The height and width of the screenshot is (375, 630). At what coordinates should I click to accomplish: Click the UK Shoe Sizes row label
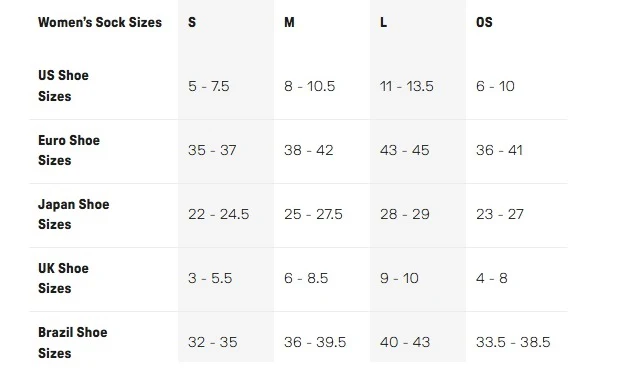[x=63, y=278]
